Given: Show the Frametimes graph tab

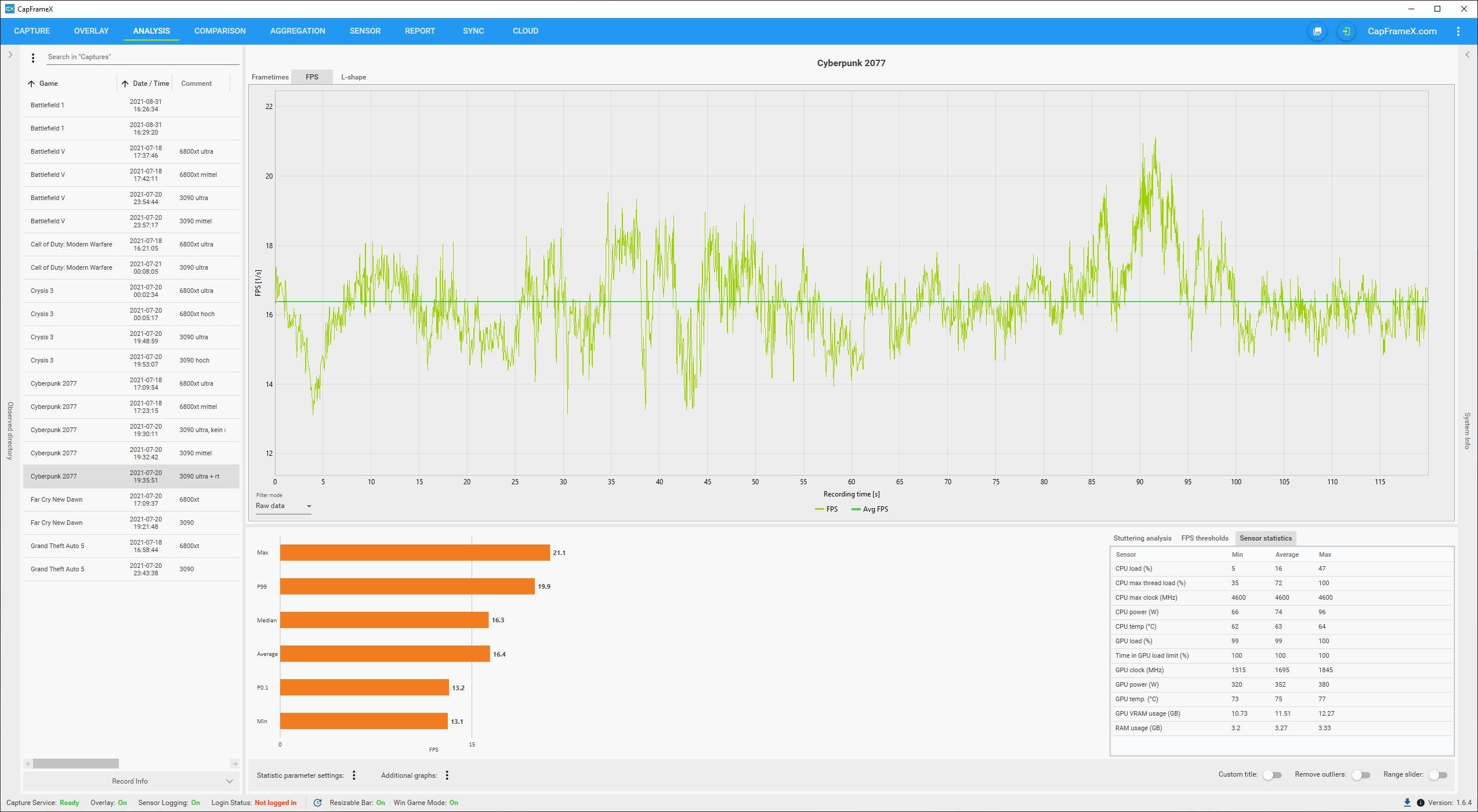Looking at the screenshot, I should pos(270,77).
